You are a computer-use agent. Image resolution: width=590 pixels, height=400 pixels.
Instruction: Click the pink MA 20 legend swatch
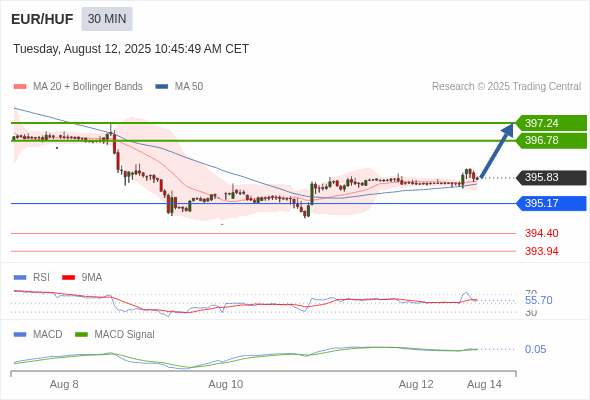pos(20,87)
